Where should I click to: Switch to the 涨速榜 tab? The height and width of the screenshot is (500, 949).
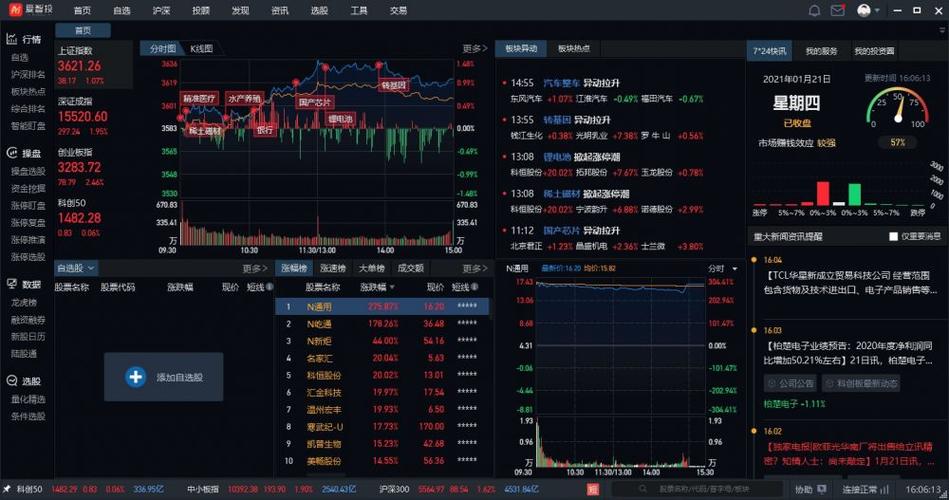(332, 268)
